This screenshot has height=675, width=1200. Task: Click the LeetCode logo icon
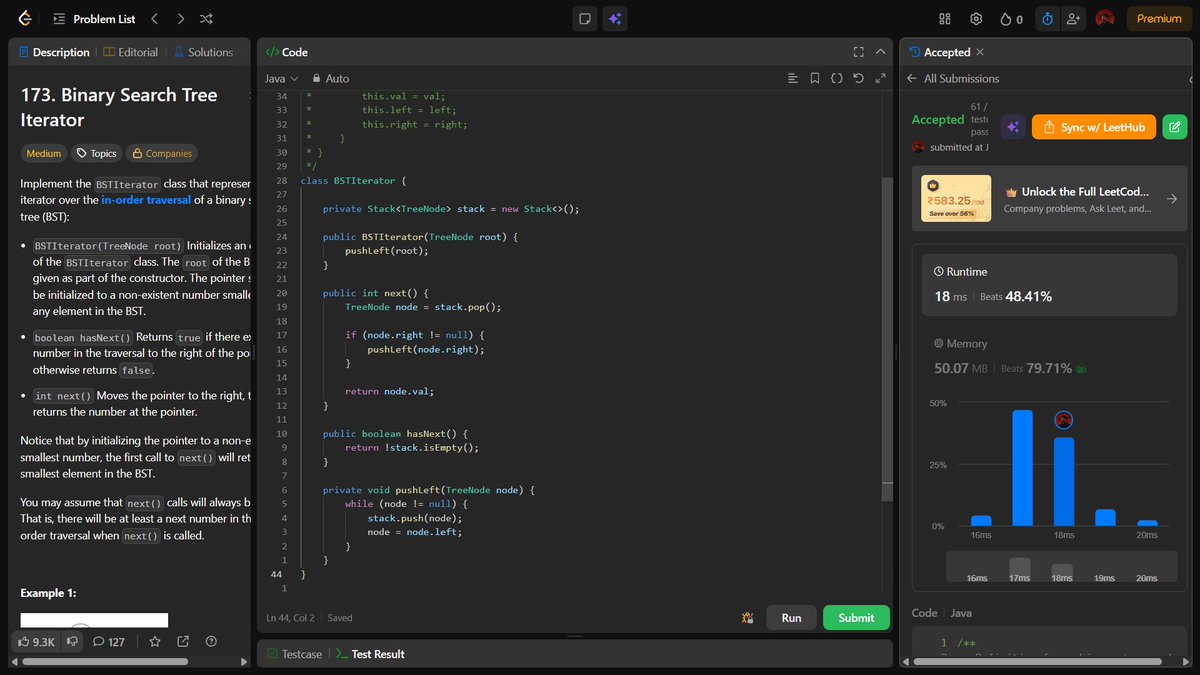pos(25,18)
